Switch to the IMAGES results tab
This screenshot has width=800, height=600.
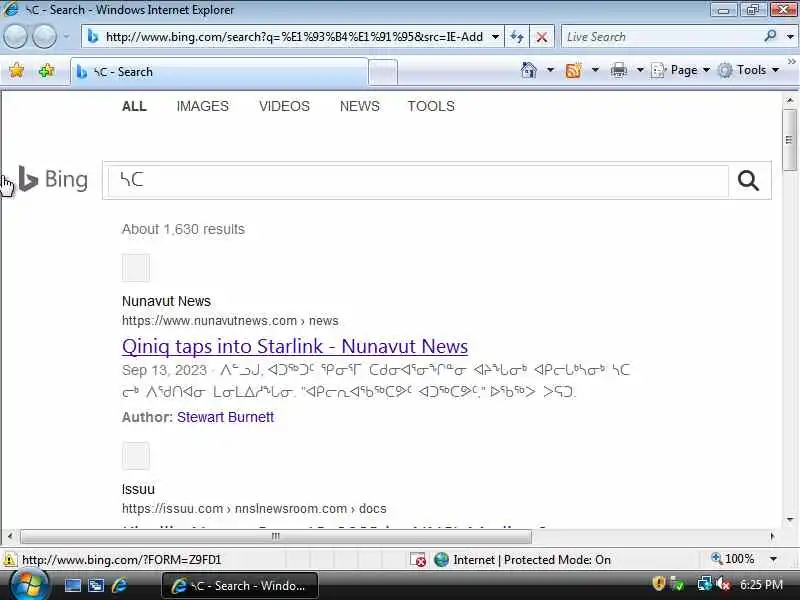point(203,106)
